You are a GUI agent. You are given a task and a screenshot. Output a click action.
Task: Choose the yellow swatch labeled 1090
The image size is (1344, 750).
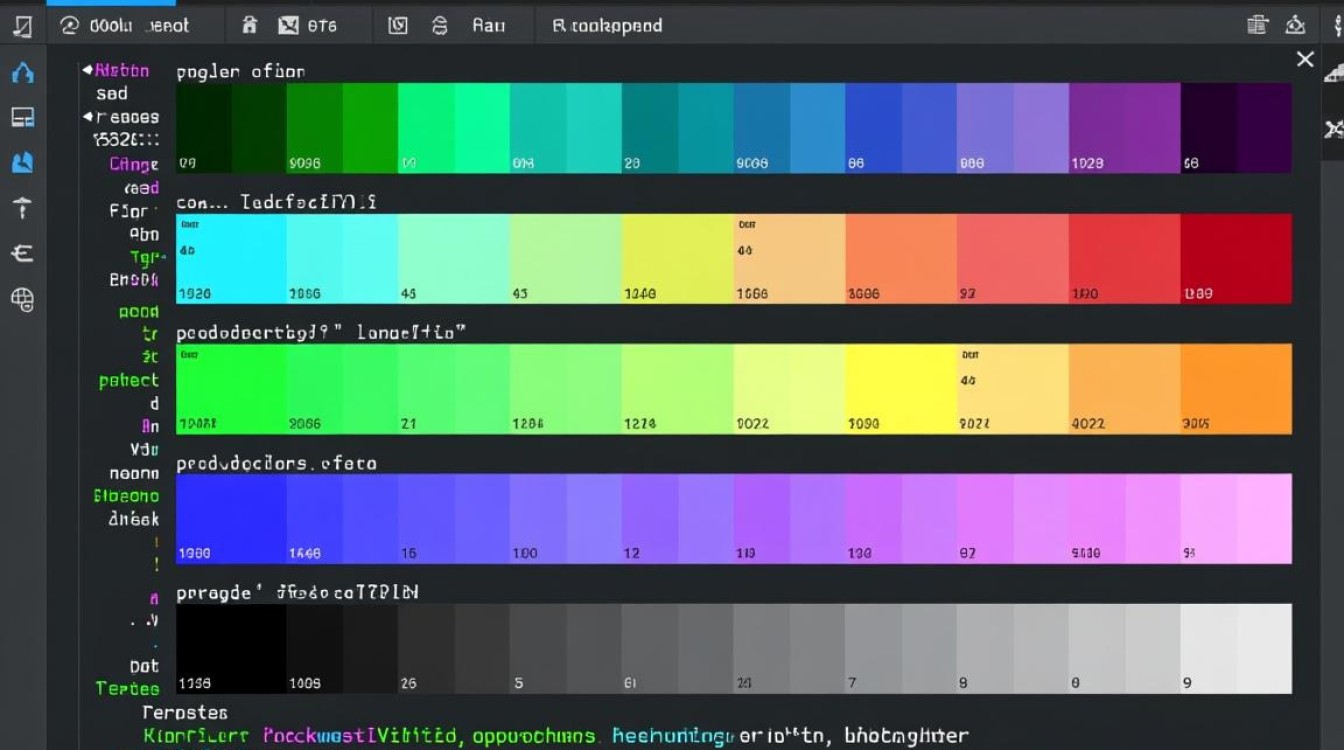tap(900, 389)
